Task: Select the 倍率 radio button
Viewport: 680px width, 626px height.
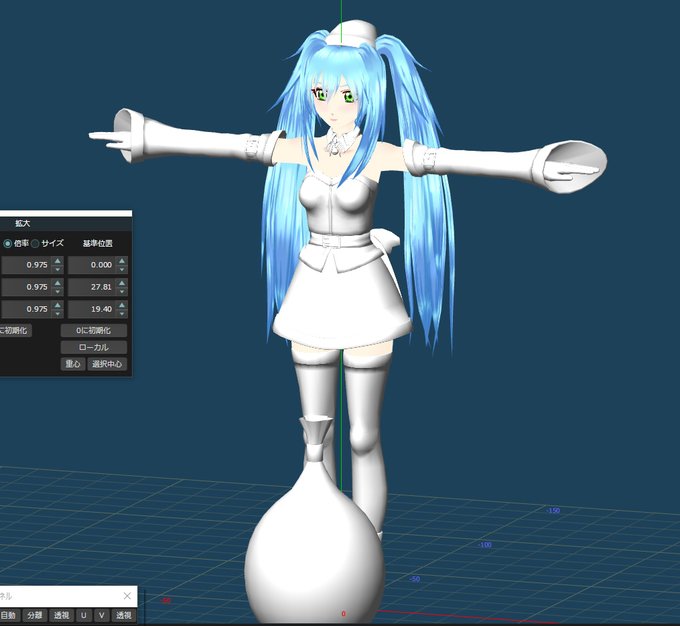Action: [x=7, y=244]
